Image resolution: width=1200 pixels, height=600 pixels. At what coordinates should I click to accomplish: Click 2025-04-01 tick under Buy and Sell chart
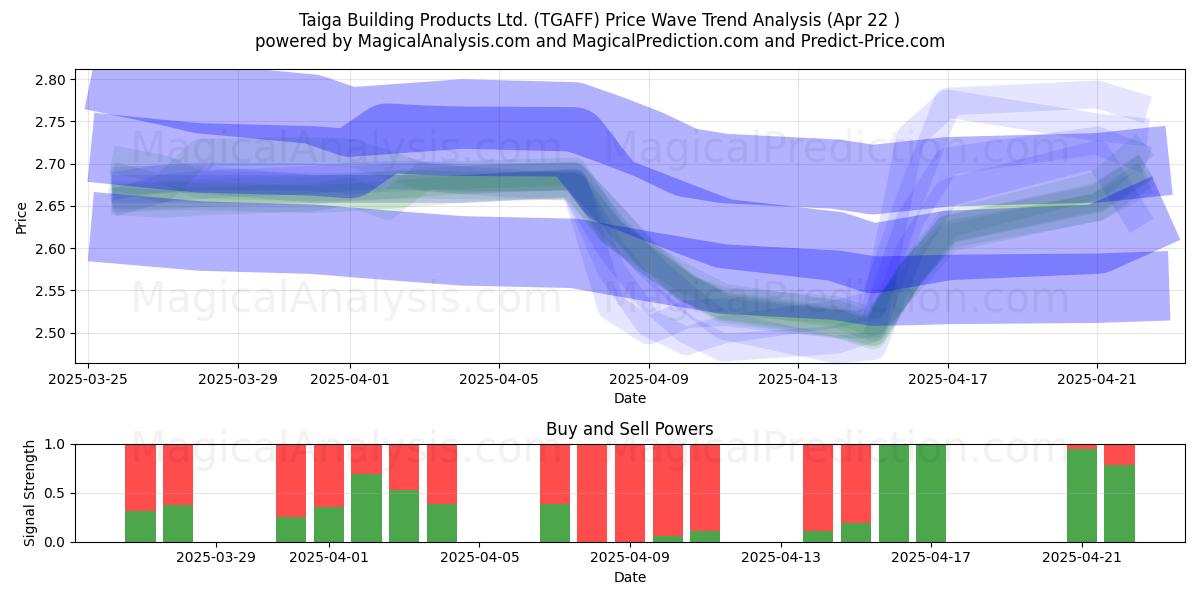click(329, 558)
